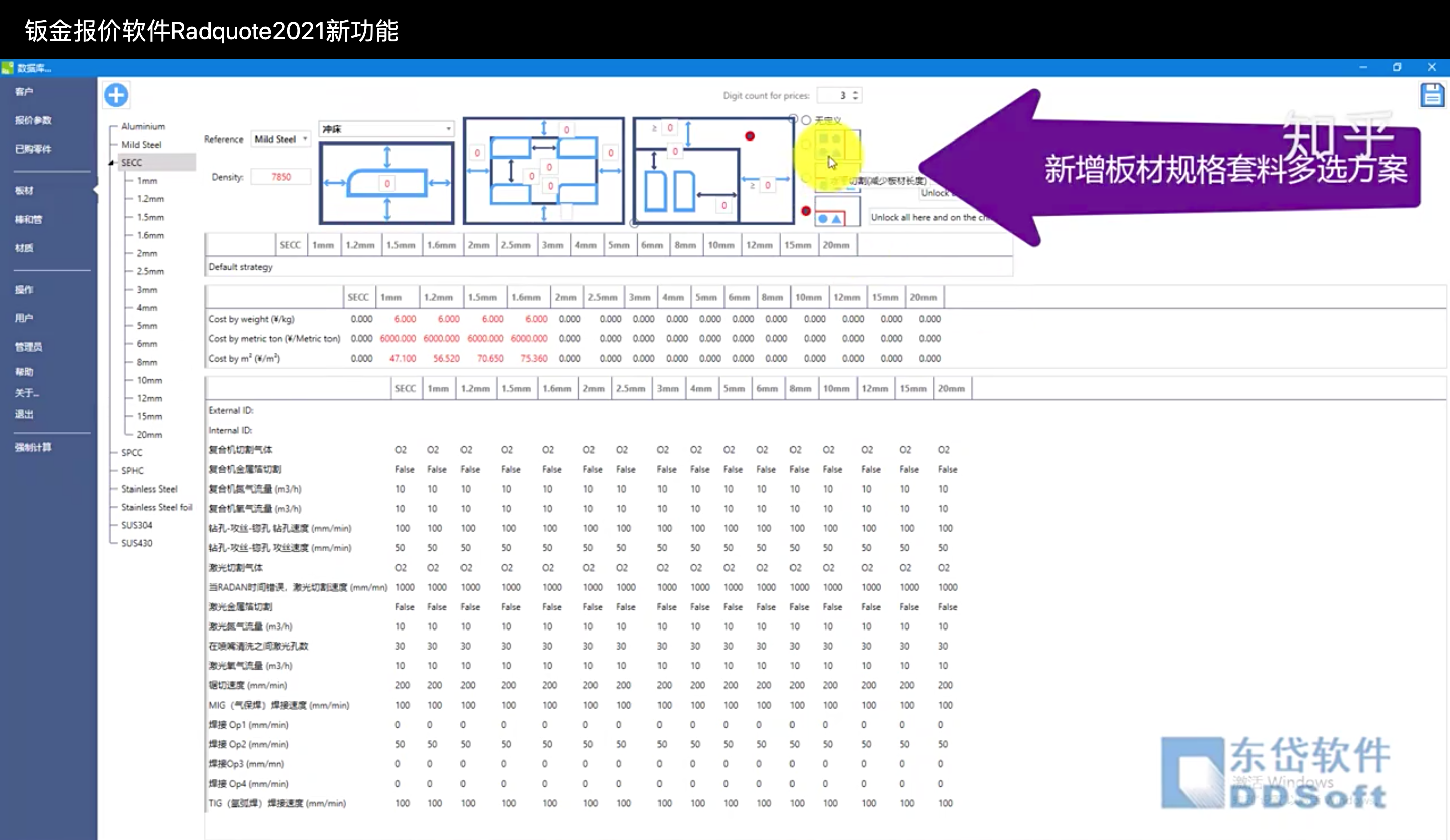The width and height of the screenshot is (1450, 840).
Task: Select the '无定义' radio button
Action: [806, 120]
